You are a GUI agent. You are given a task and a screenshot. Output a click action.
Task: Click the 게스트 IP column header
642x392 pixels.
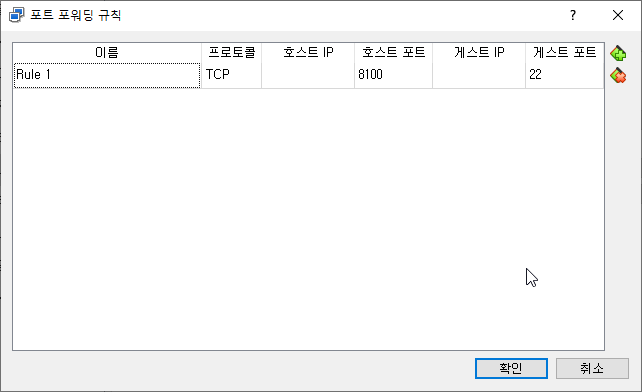tap(479, 52)
